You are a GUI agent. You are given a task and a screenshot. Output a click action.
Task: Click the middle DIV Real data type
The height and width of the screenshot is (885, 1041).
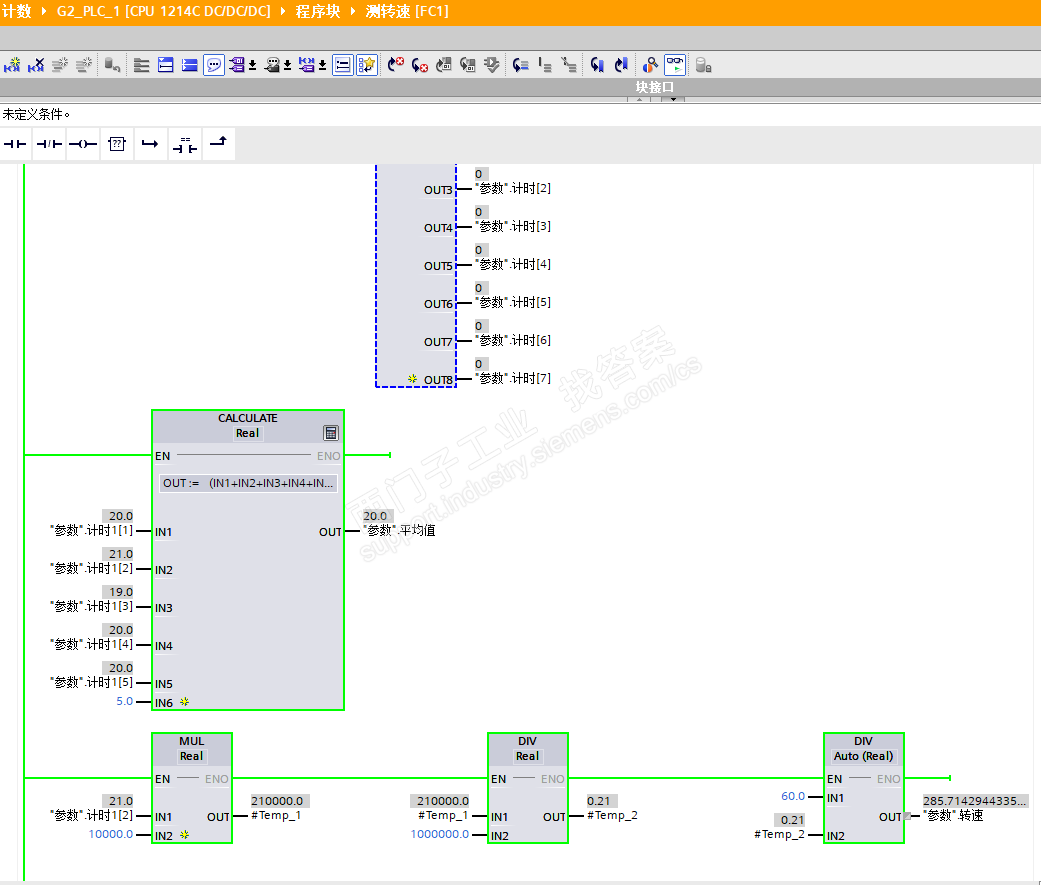[x=527, y=756]
